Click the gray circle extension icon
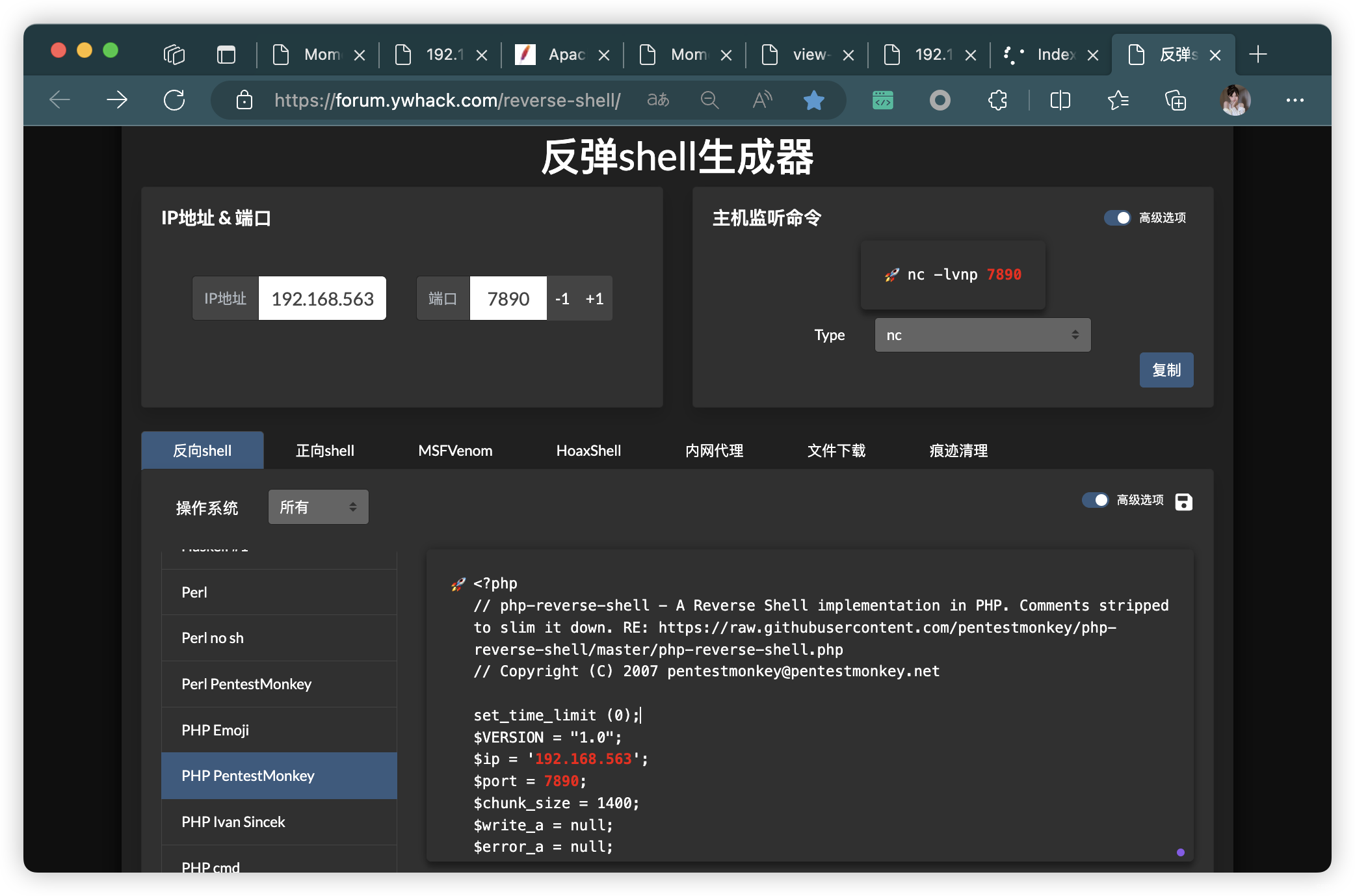Viewport: 1355px width, 896px height. 940,100
